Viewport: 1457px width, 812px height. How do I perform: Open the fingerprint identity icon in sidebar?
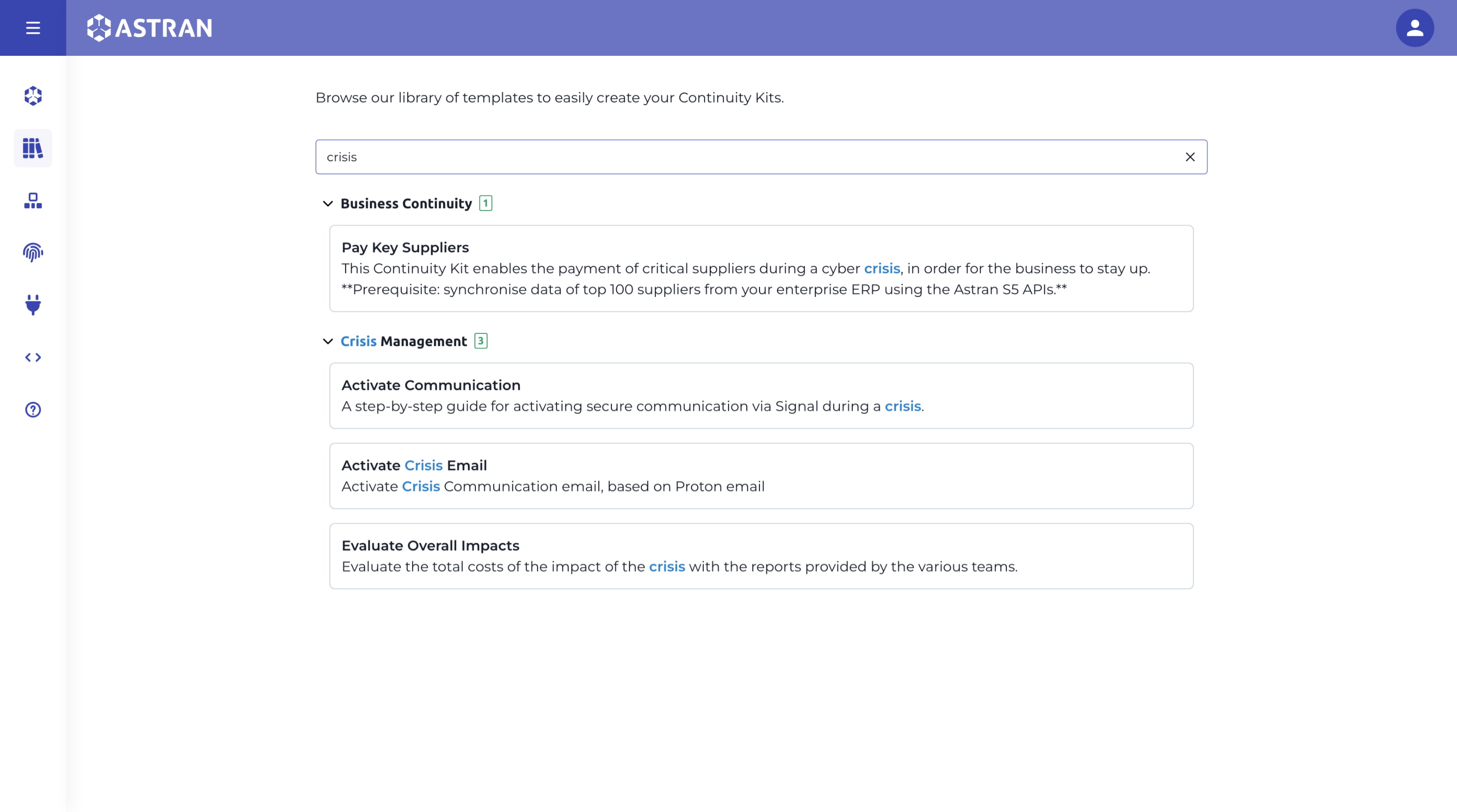(x=33, y=253)
